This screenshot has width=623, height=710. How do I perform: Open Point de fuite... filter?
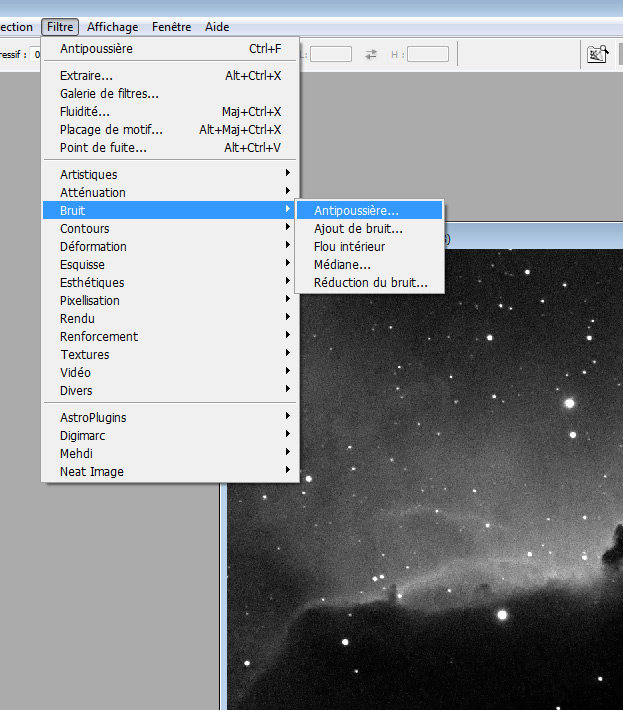170,148
